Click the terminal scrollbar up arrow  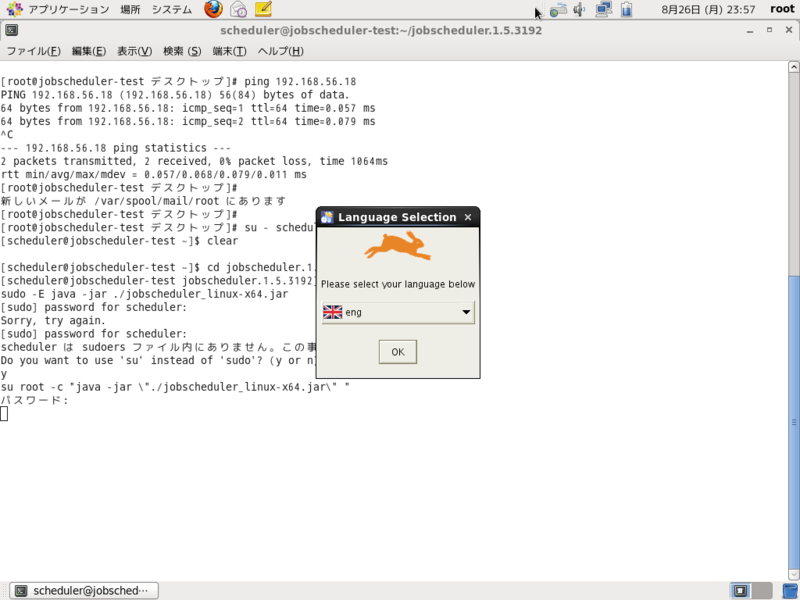click(x=794, y=67)
